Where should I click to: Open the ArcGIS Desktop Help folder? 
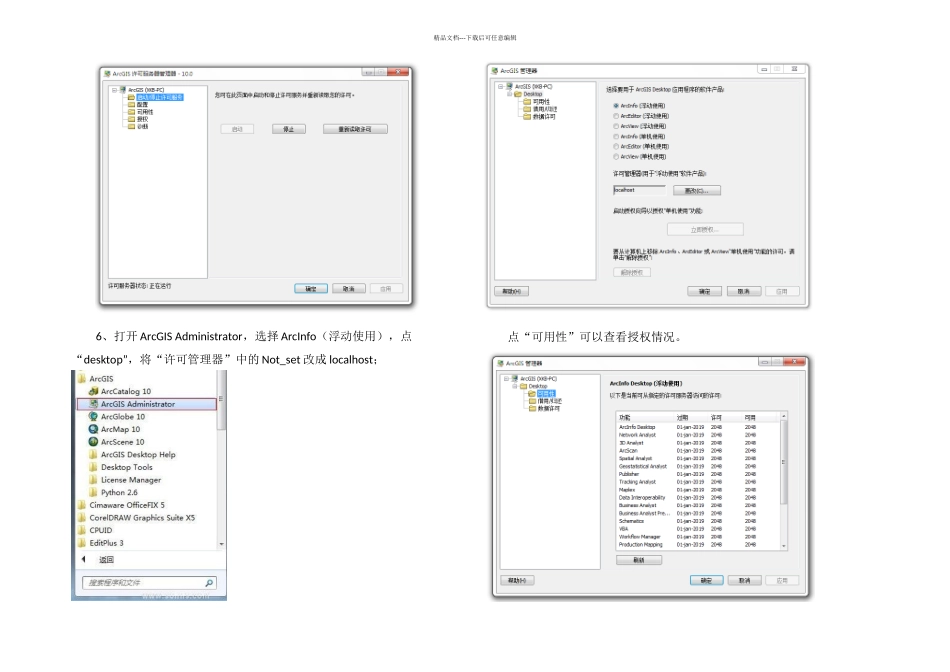132,454
